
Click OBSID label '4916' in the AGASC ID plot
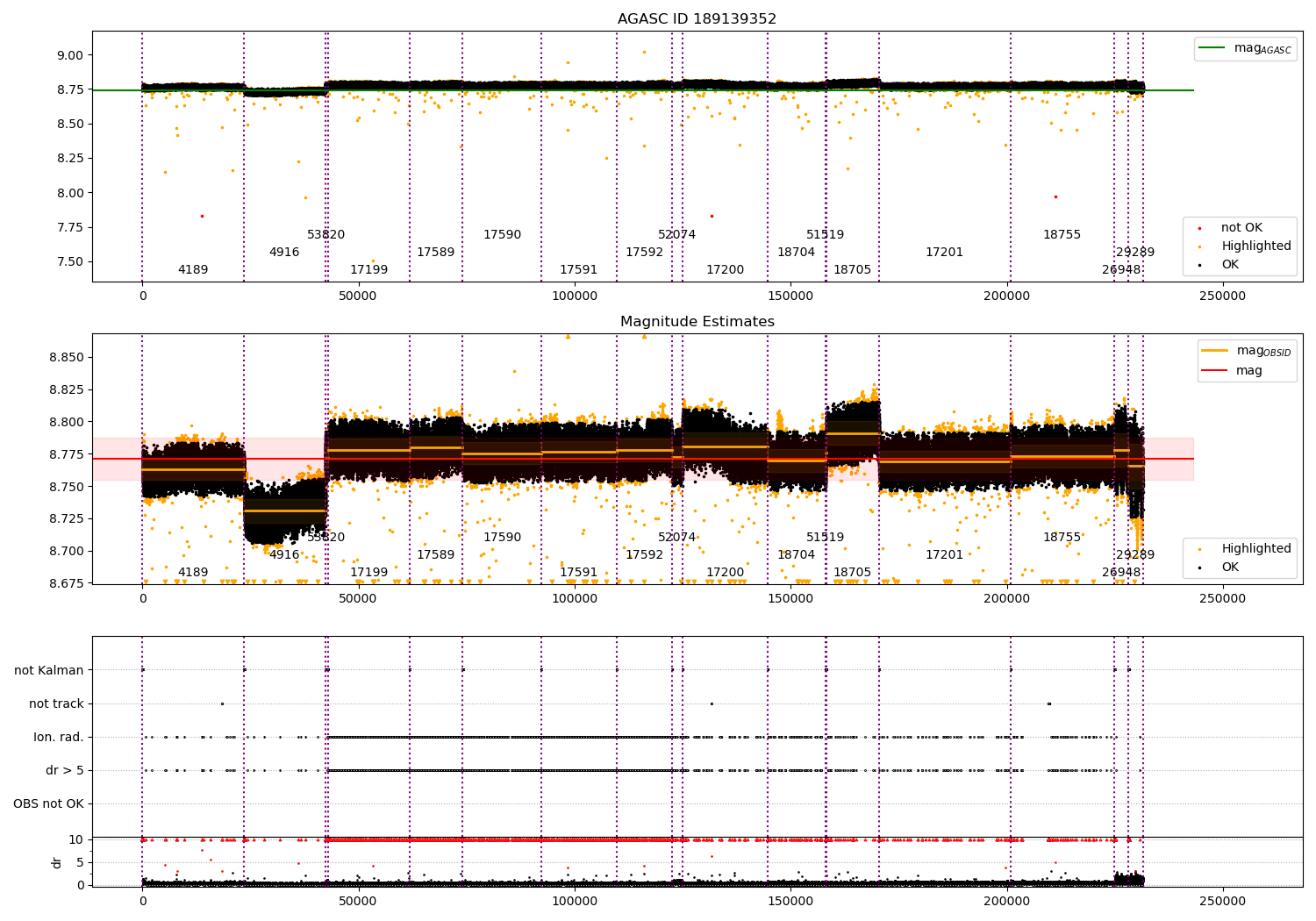[x=284, y=253]
